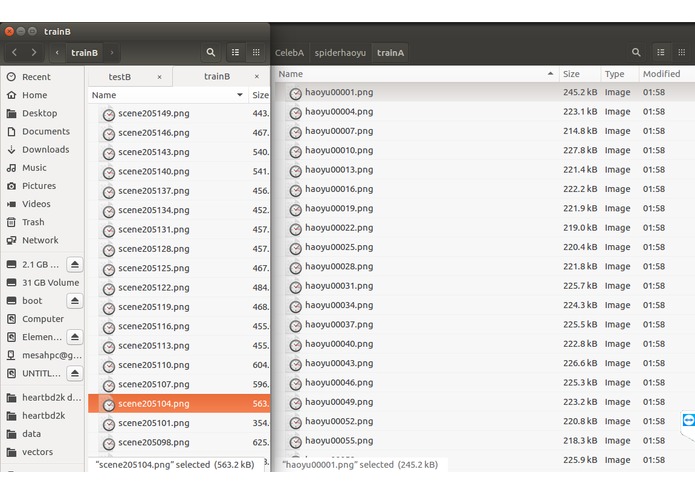Switch to the trainB tab
Screen dimensions: 695x494
click(217, 76)
